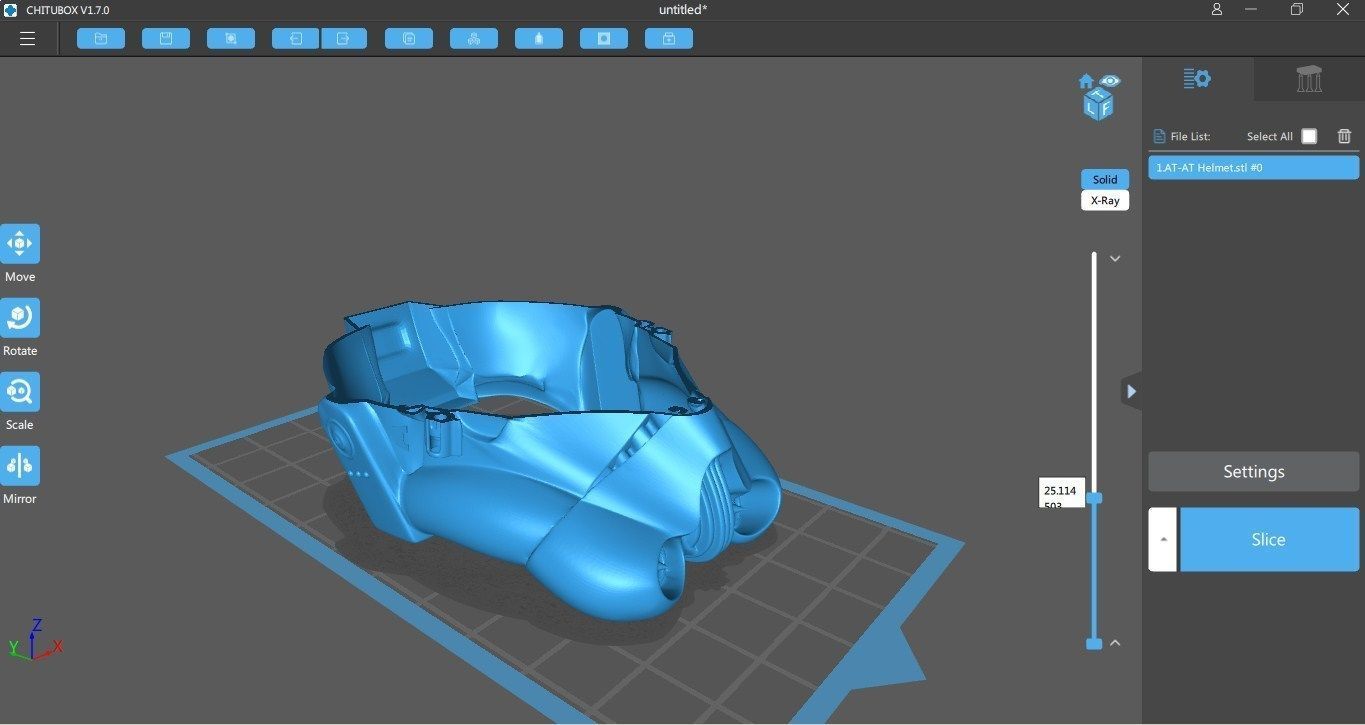
Task: Click the 'File List:' label
Action: pyautogui.click(x=1190, y=136)
